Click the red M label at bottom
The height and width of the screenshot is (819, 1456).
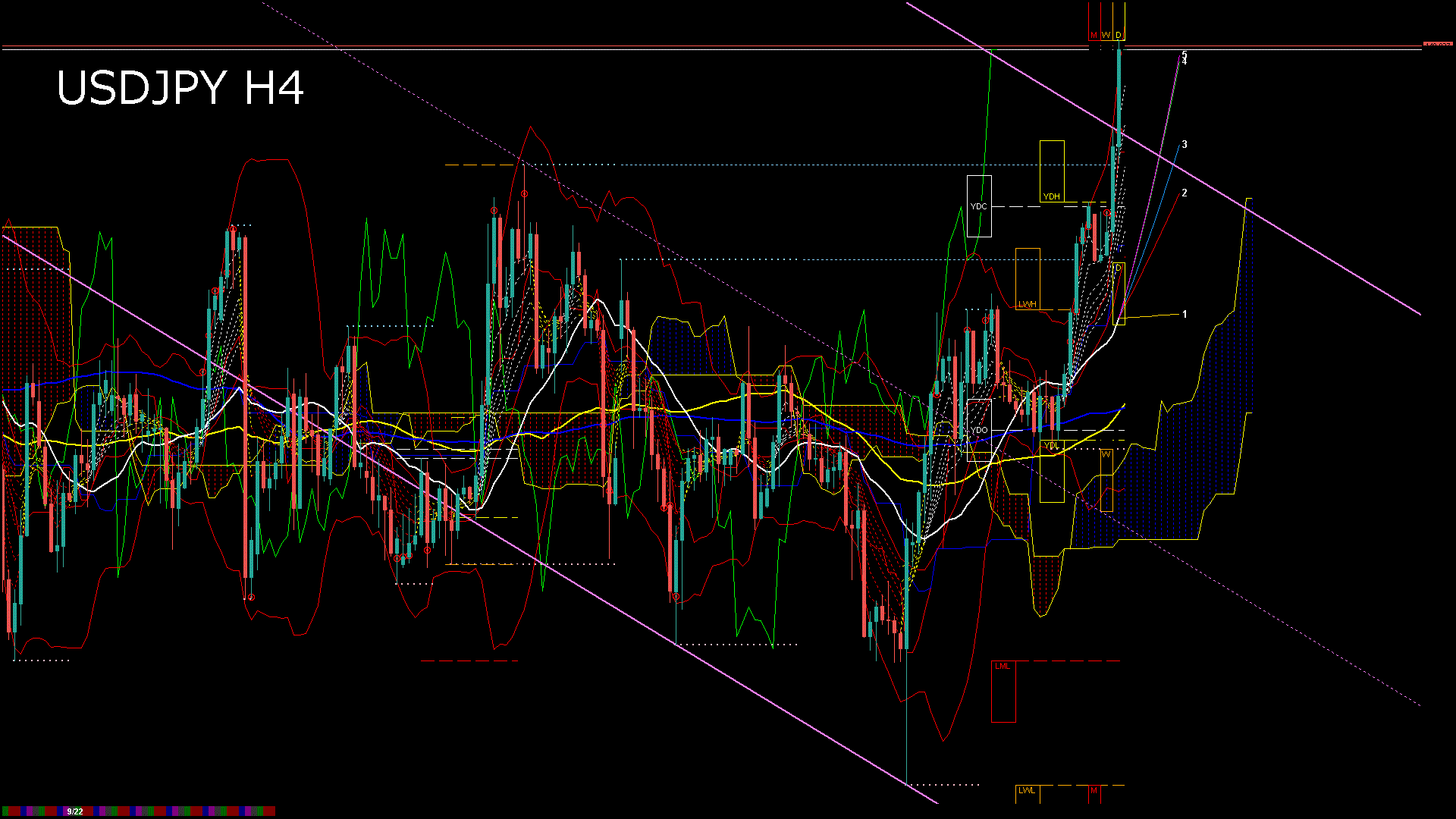[x=1094, y=790]
